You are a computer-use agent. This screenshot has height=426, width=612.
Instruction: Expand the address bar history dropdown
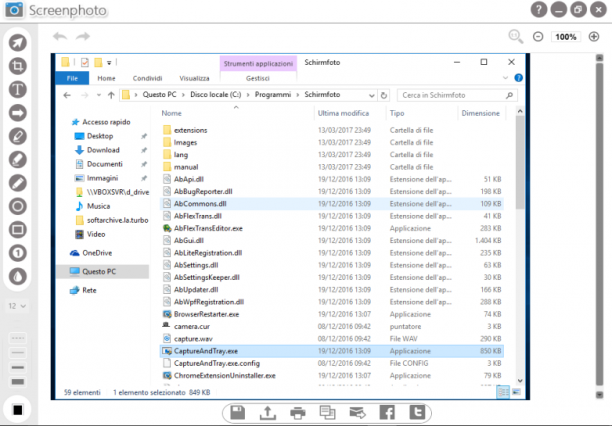click(371, 95)
